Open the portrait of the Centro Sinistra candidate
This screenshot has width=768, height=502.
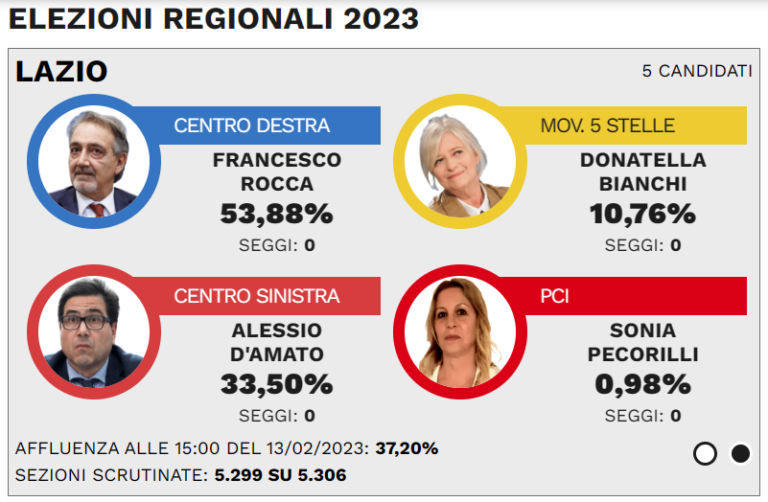coord(94,332)
